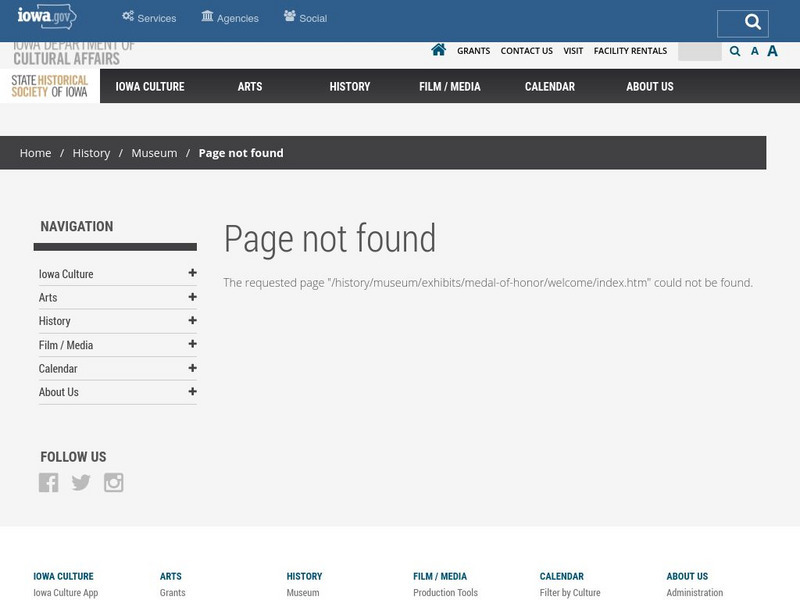Click Film / Media sidebar navigation link
800x600 pixels.
[x=66, y=345]
